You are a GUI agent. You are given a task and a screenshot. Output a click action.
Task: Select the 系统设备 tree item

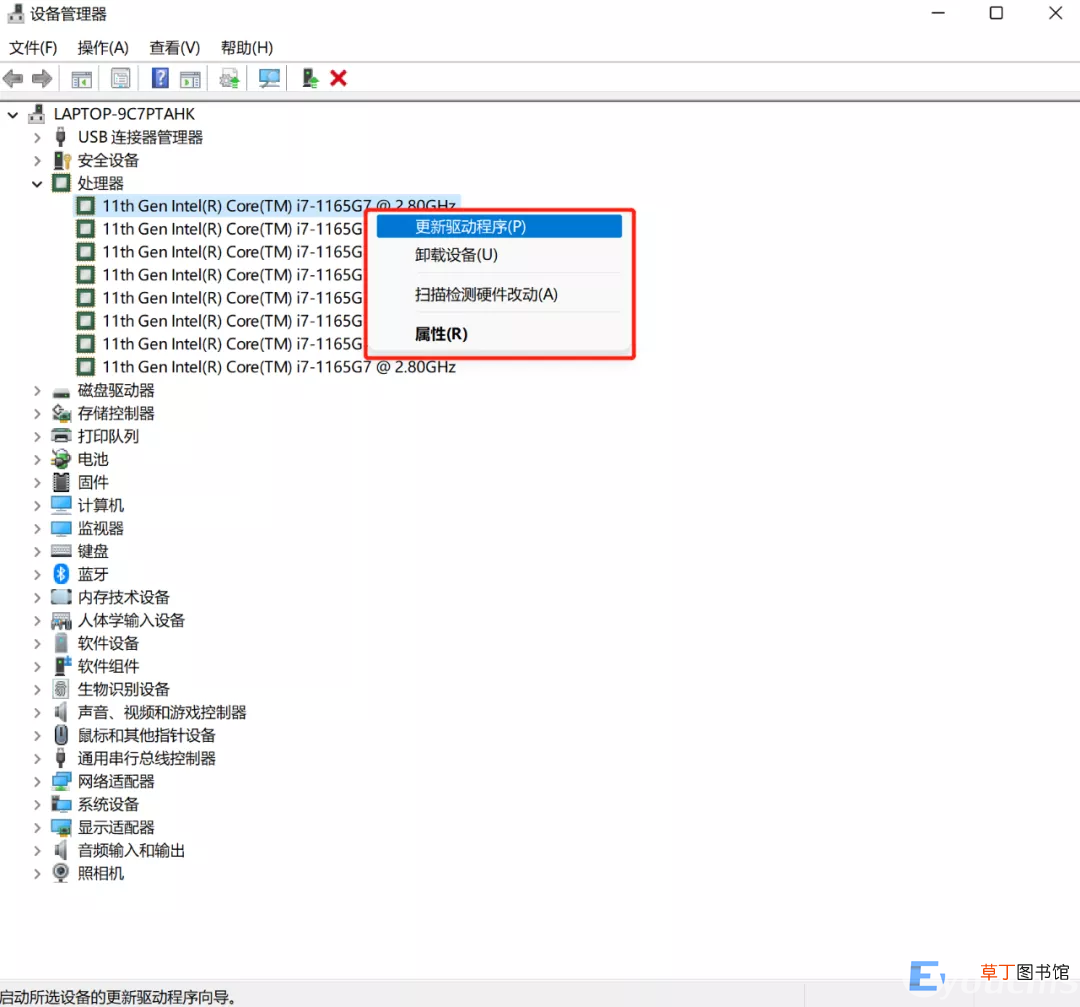108,804
